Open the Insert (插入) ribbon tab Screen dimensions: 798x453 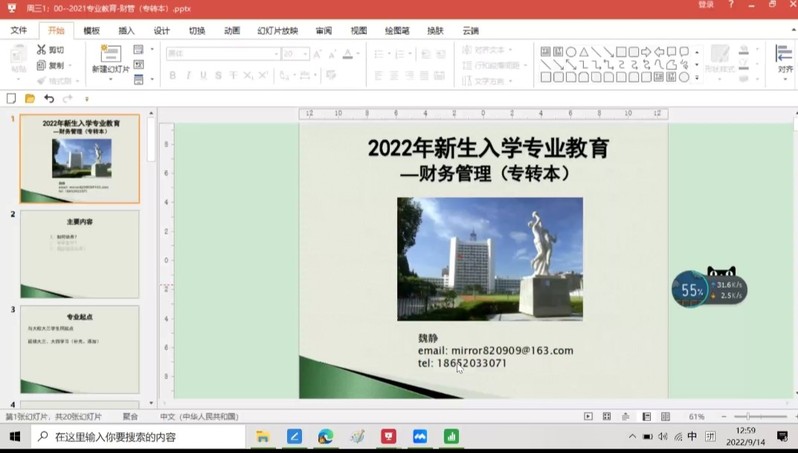click(126, 31)
